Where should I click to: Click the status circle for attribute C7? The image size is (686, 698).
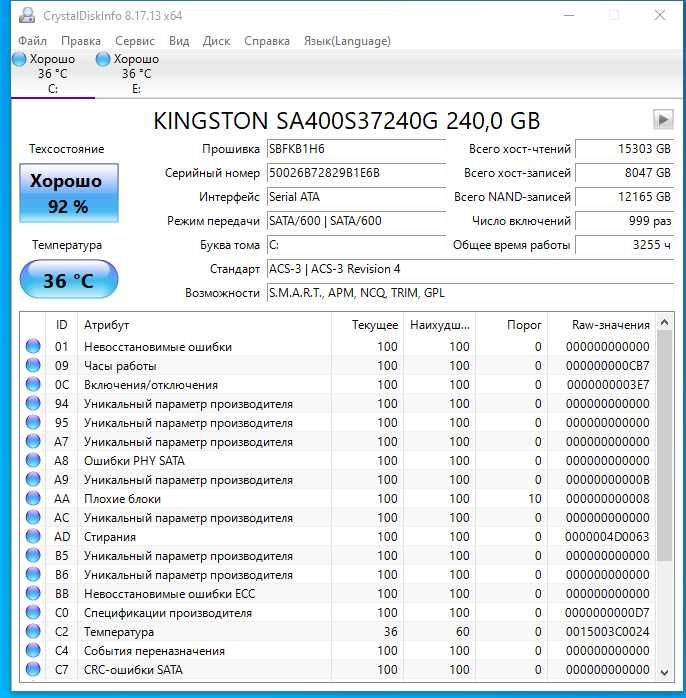[33, 669]
